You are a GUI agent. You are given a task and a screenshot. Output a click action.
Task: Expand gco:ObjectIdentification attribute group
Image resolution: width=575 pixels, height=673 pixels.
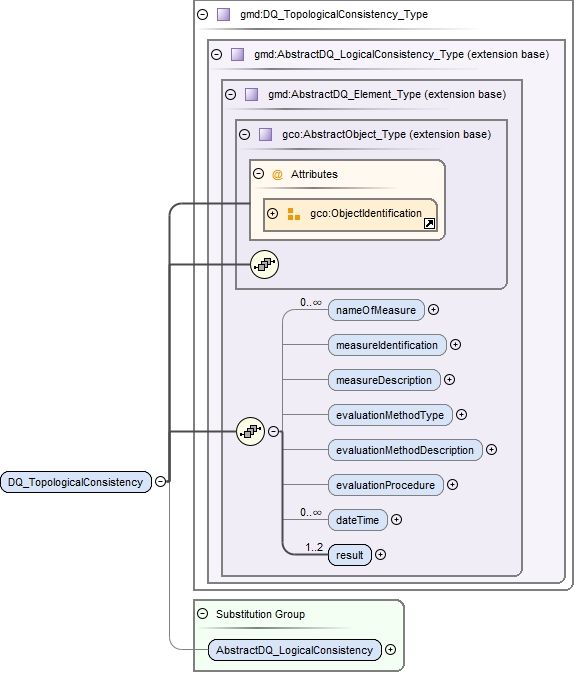pos(272,213)
